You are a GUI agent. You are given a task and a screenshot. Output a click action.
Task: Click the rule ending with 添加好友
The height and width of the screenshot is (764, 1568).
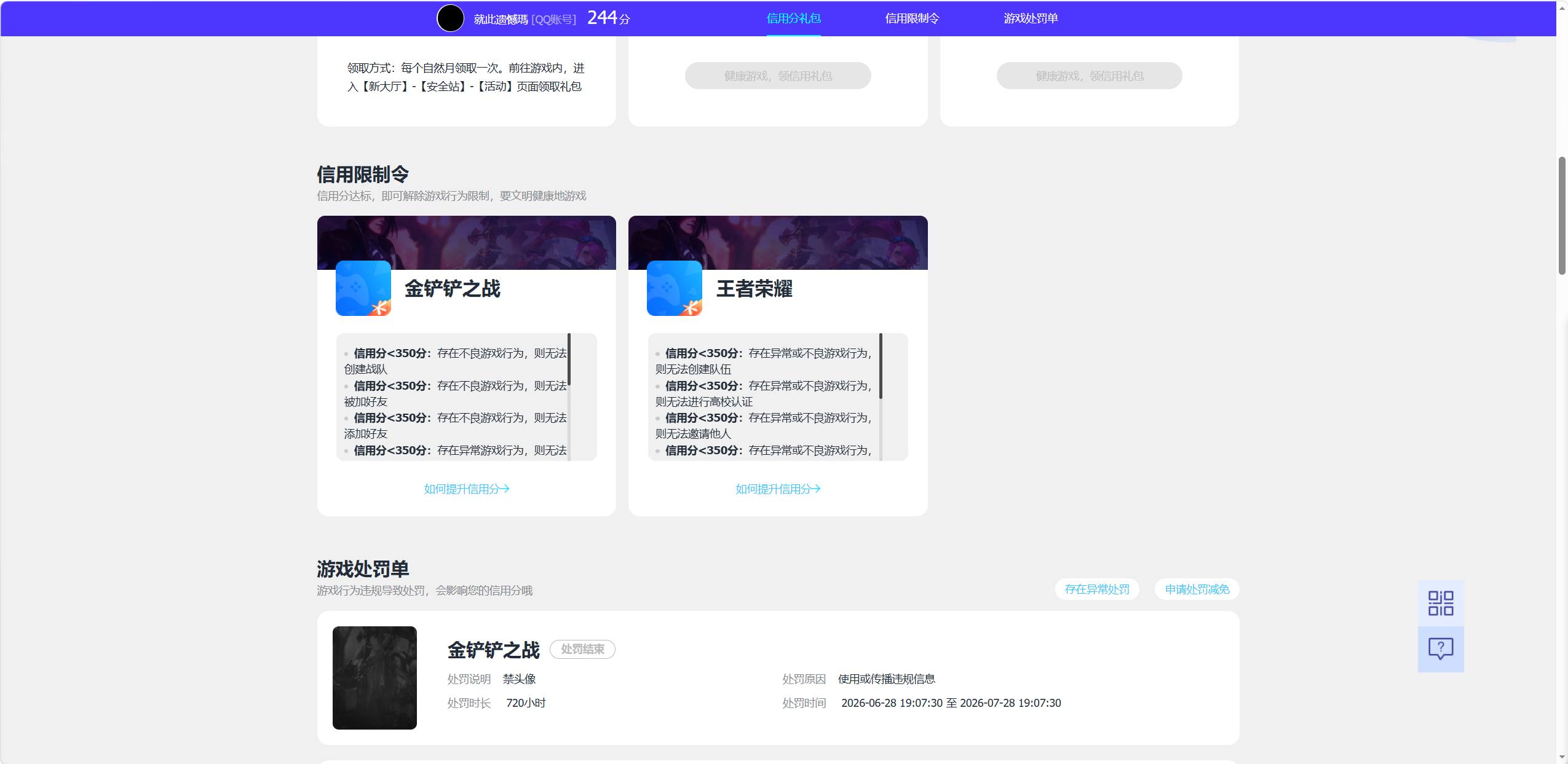point(455,425)
